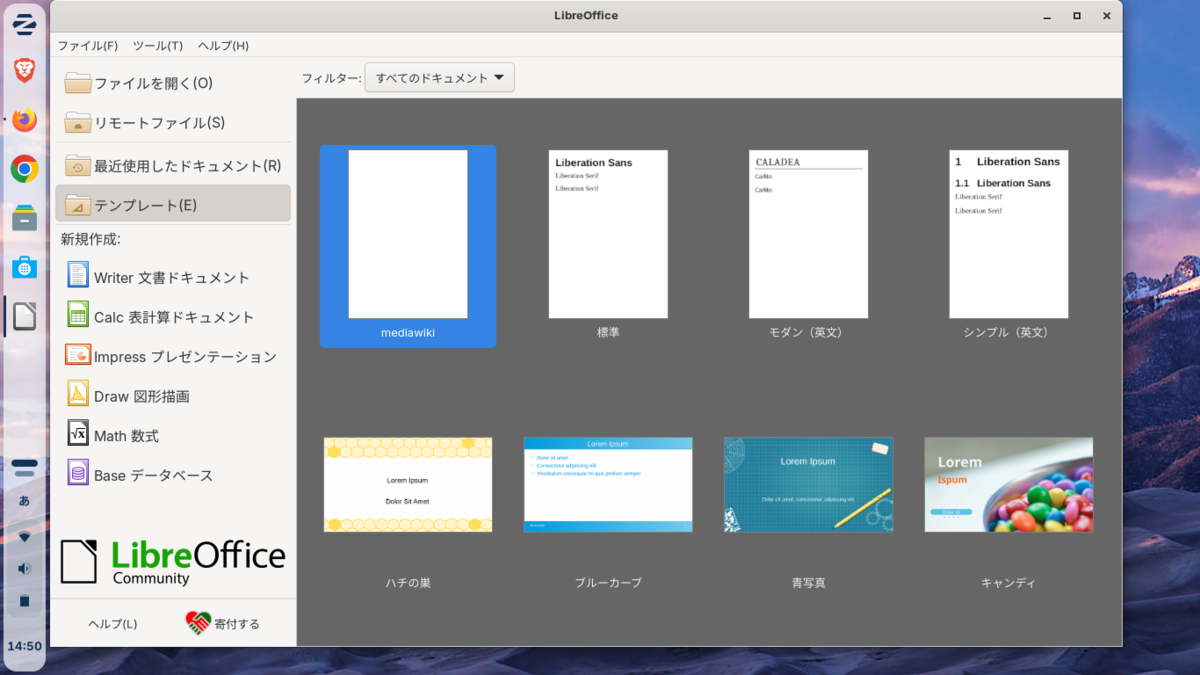Create a new Calc 表計算ドキュメント
Viewport: 1200px width, 675px height.
(173, 316)
